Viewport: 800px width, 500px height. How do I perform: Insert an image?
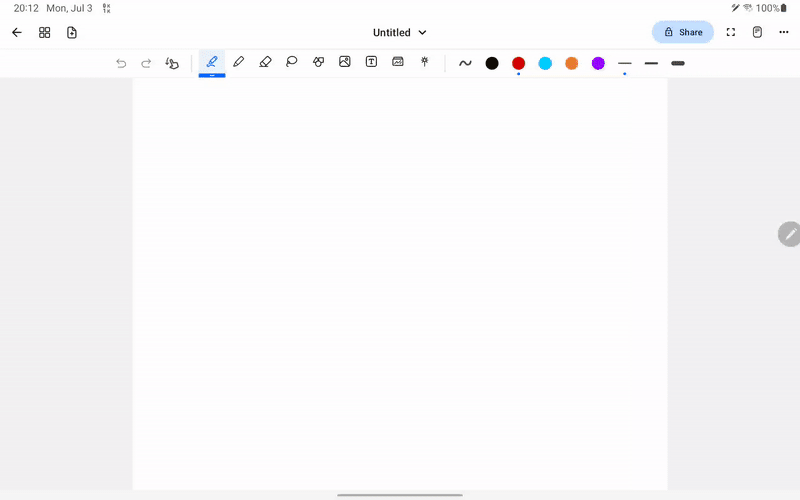[x=345, y=62]
